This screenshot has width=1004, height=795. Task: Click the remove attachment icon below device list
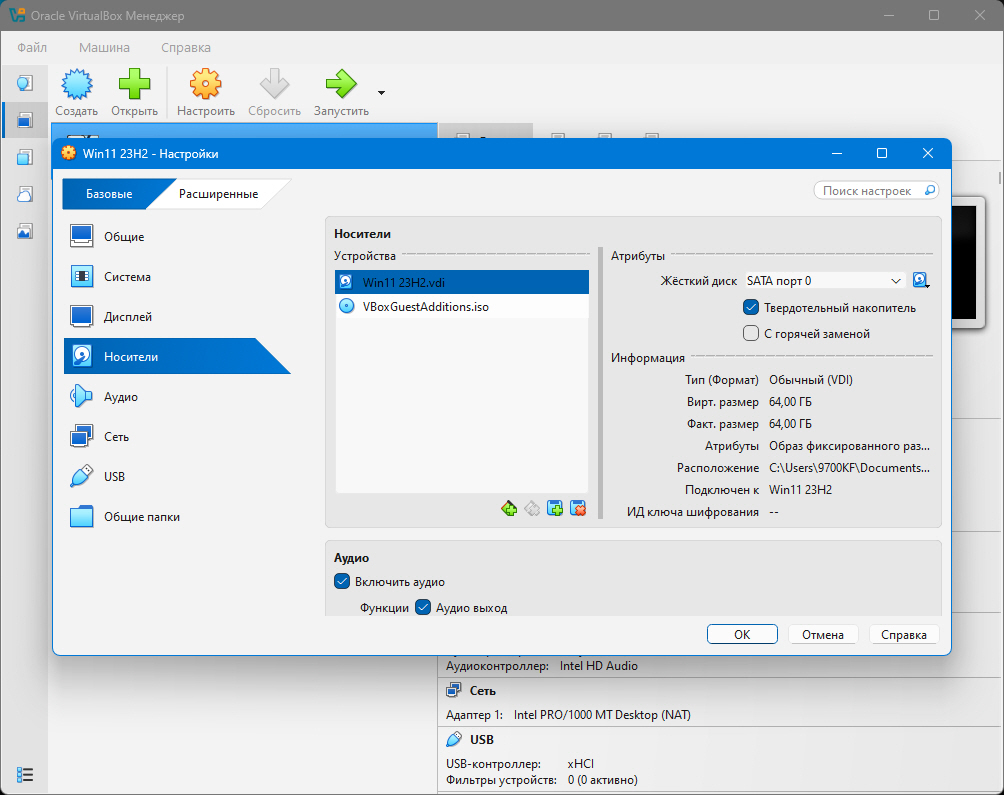tap(578, 509)
